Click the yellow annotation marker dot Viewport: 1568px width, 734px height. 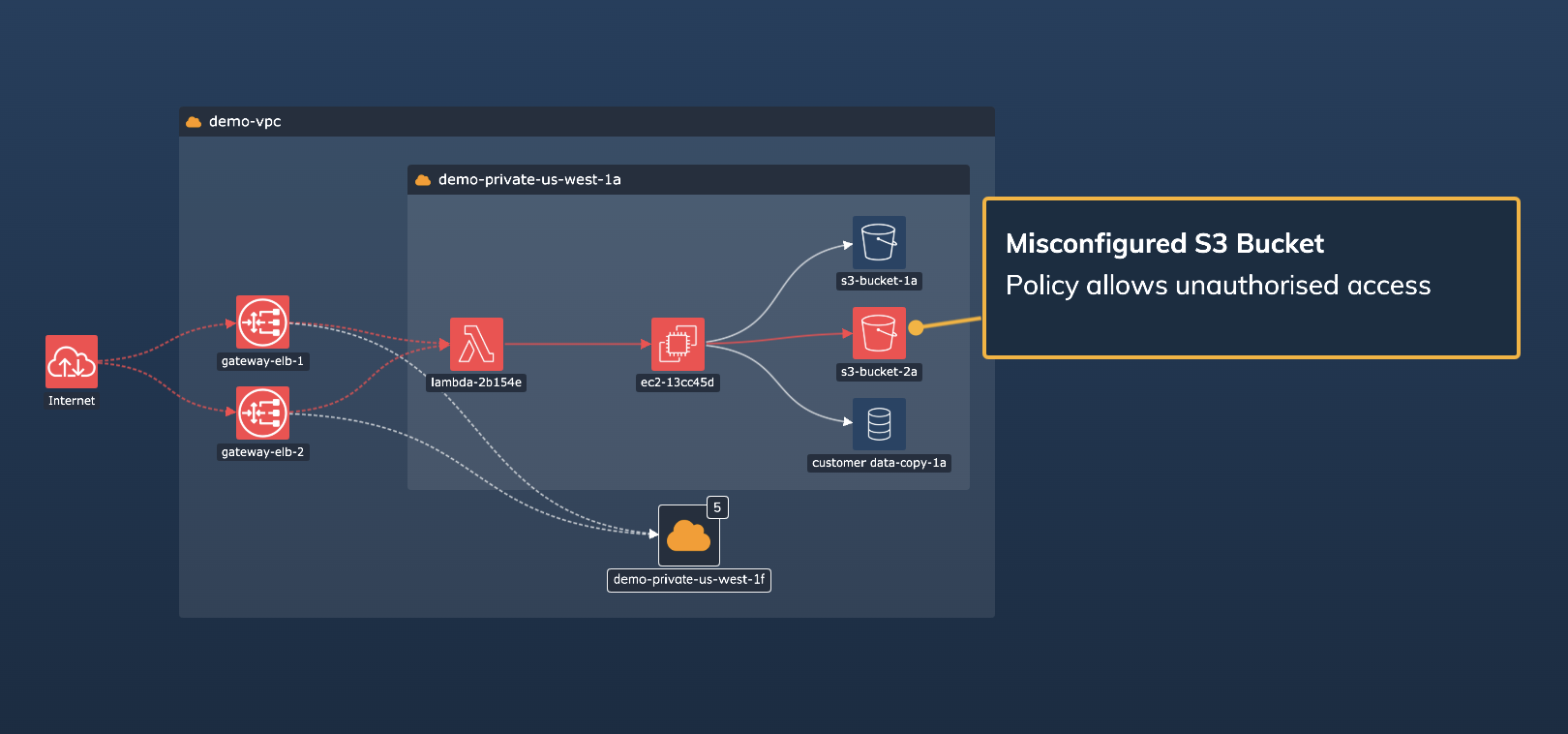point(916,327)
